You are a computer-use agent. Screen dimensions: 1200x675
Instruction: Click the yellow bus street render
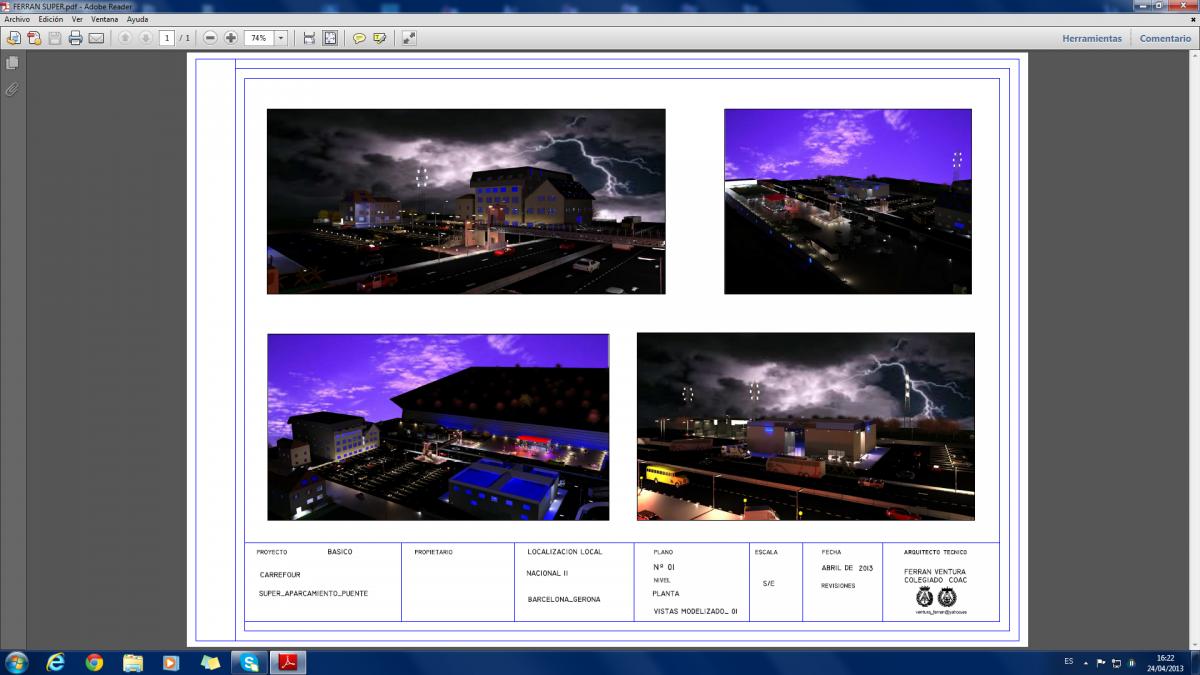[806, 426]
